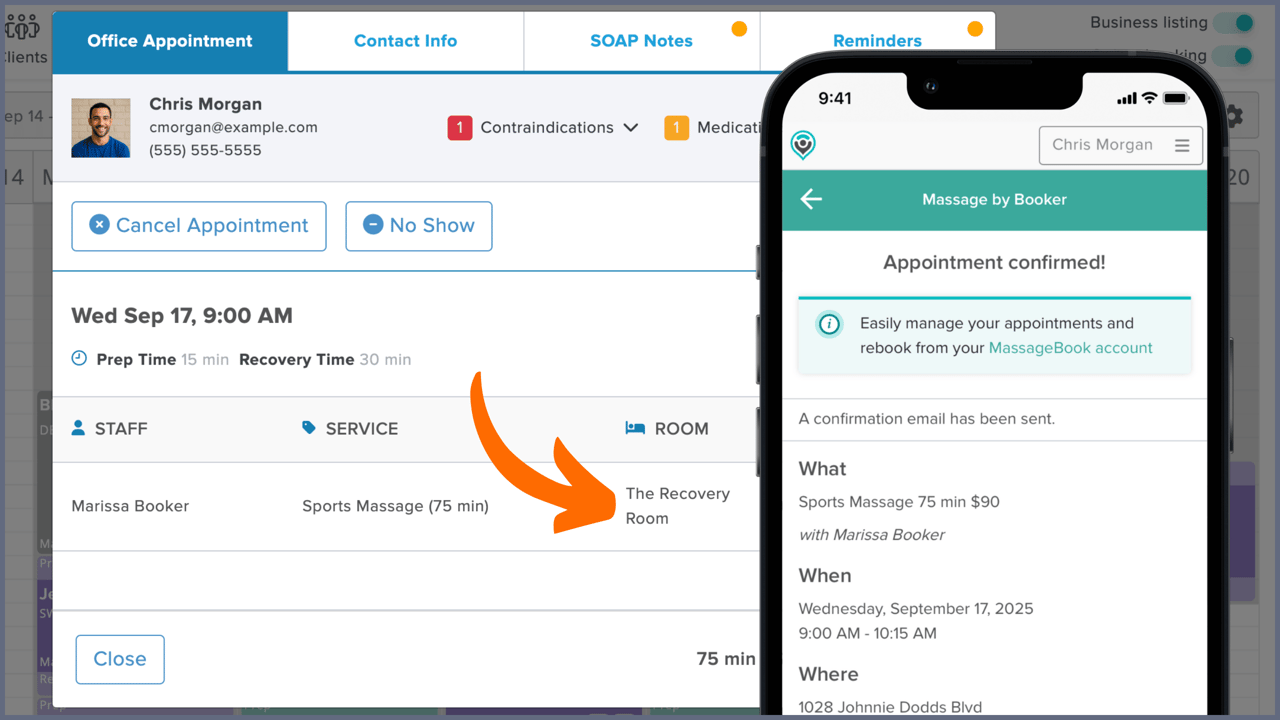Toggle the online booking switch below Business listing

click(x=1232, y=56)
